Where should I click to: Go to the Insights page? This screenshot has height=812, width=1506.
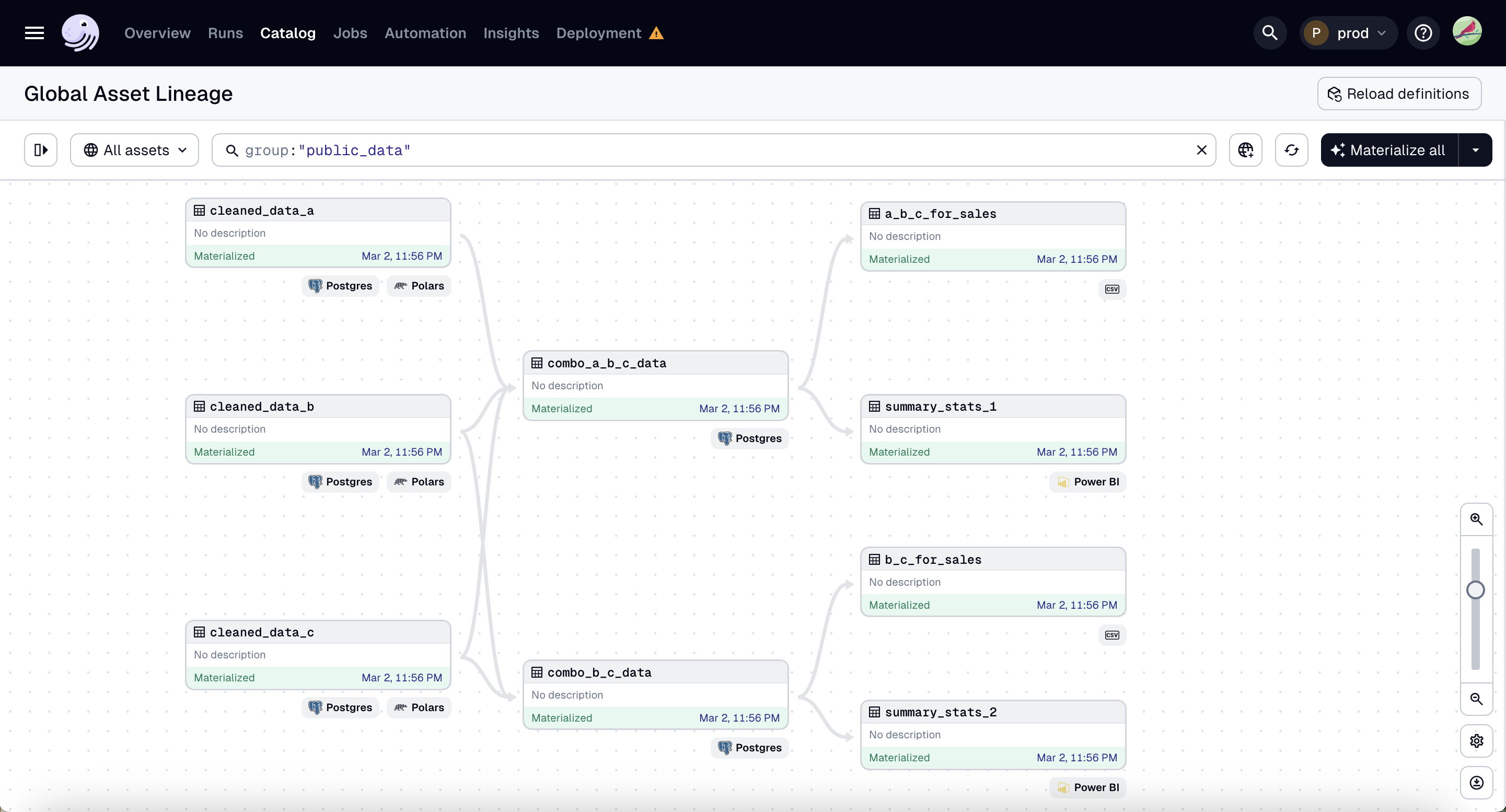click(x=511, y=33)
